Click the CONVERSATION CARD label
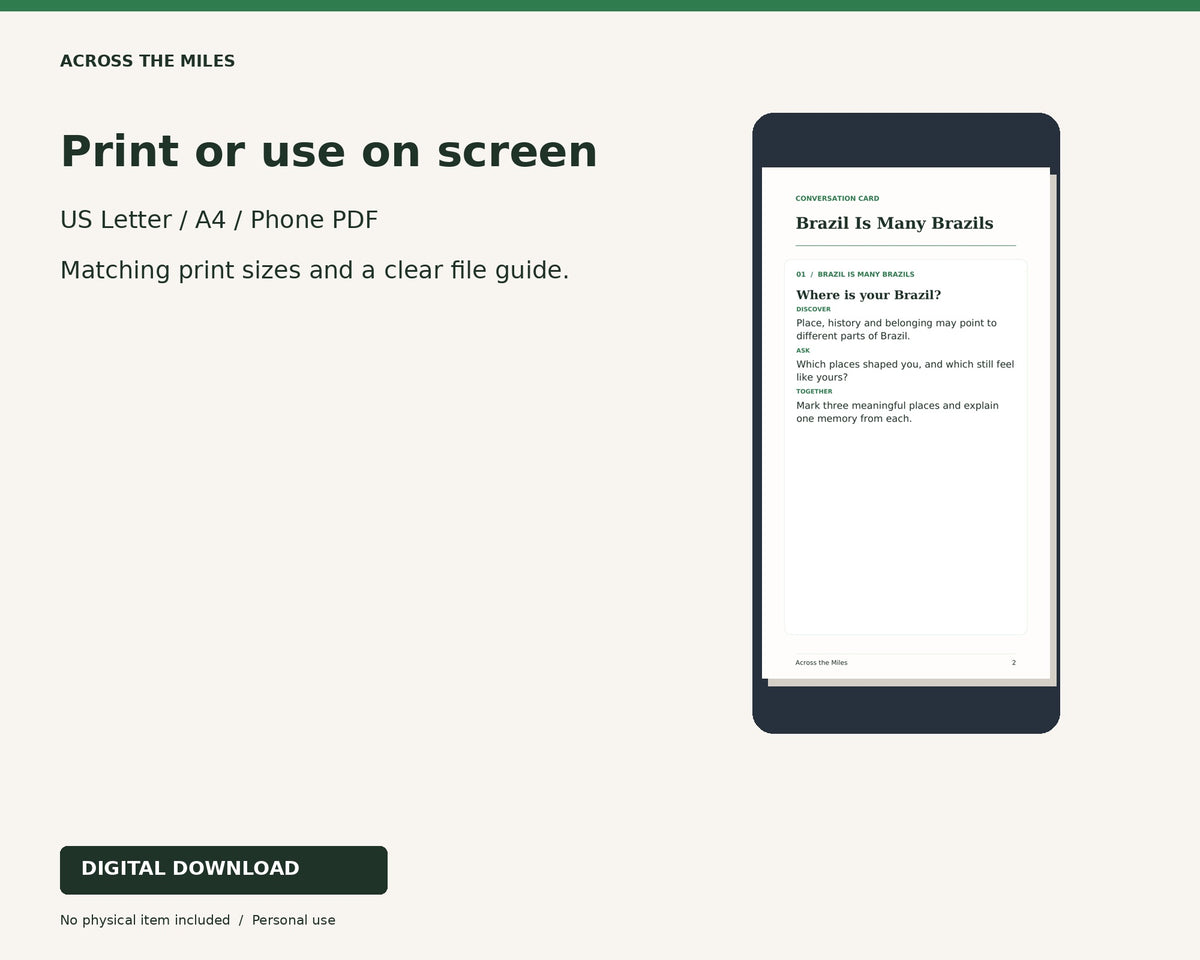 pyautogui.click(x=837, y=199)
